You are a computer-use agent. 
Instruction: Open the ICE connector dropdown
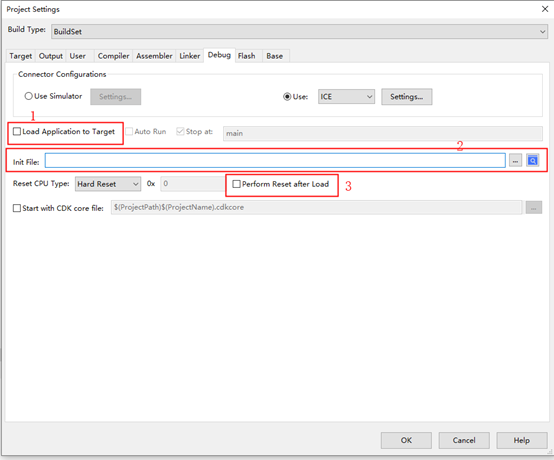pyautogui.click(x=346, y=96)
